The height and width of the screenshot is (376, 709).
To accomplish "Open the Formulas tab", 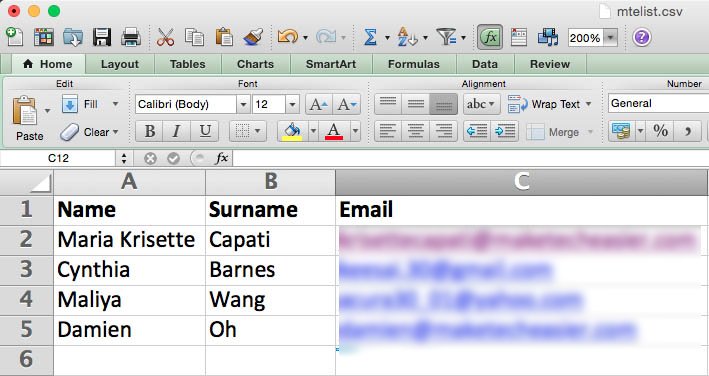I will click(x=414, y=64).
